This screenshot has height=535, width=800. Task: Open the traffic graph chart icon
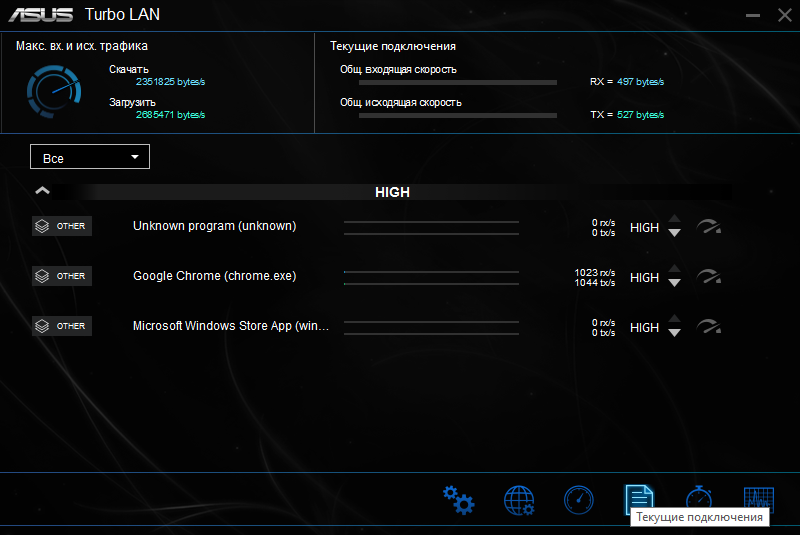759,499
